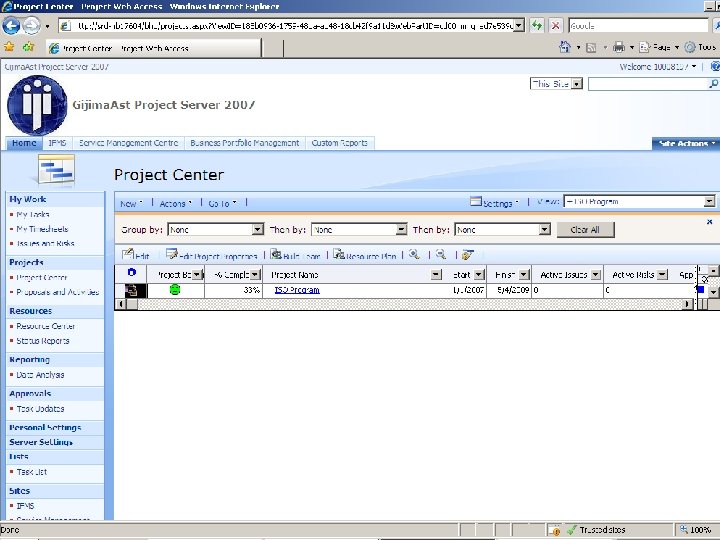720x540 pixels.
Task: Click the Resource Plan toolbar button
Action: click(x=365, y=255)
